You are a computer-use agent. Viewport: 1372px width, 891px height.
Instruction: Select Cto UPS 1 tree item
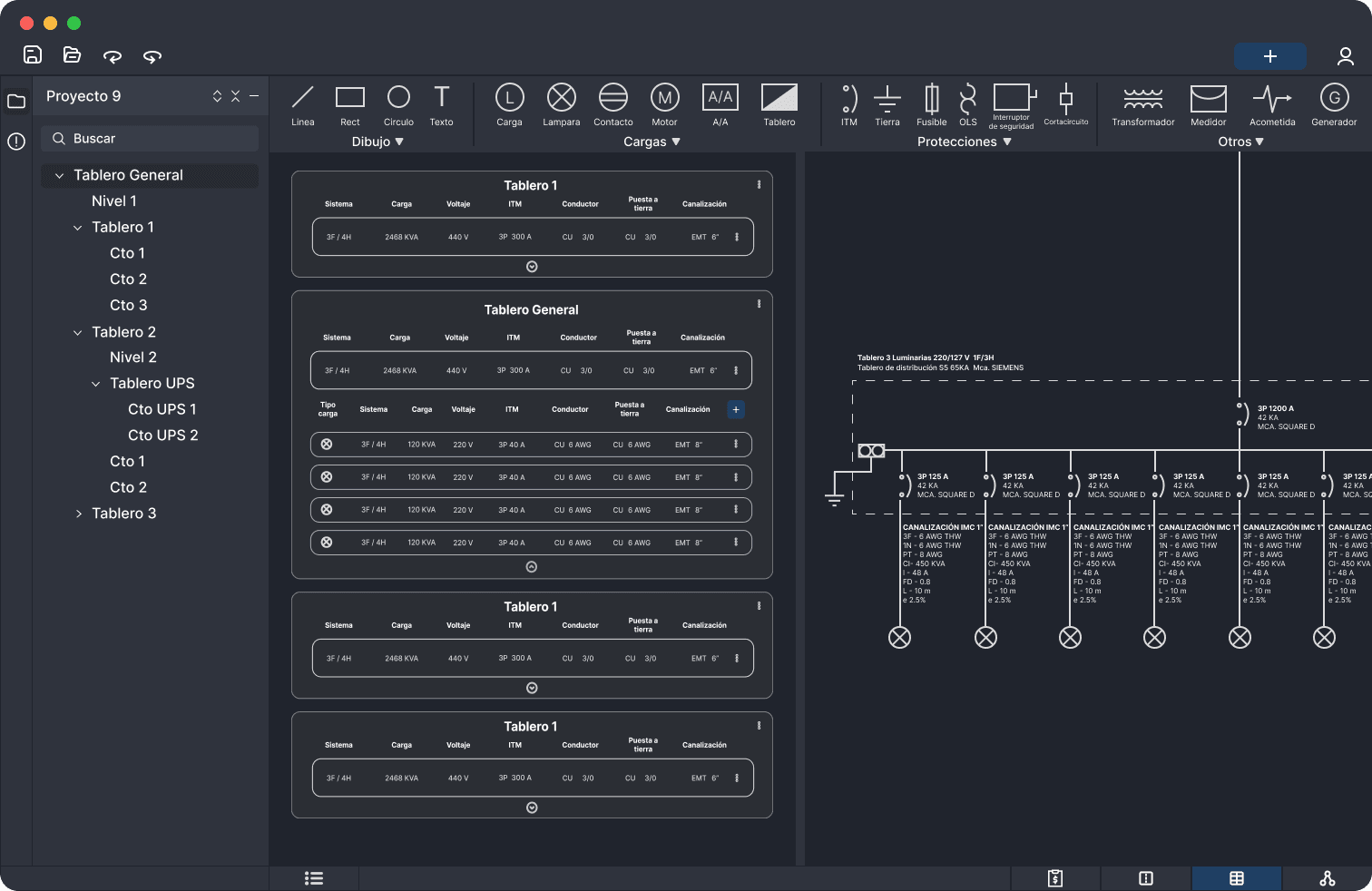(x=162, y=410)
